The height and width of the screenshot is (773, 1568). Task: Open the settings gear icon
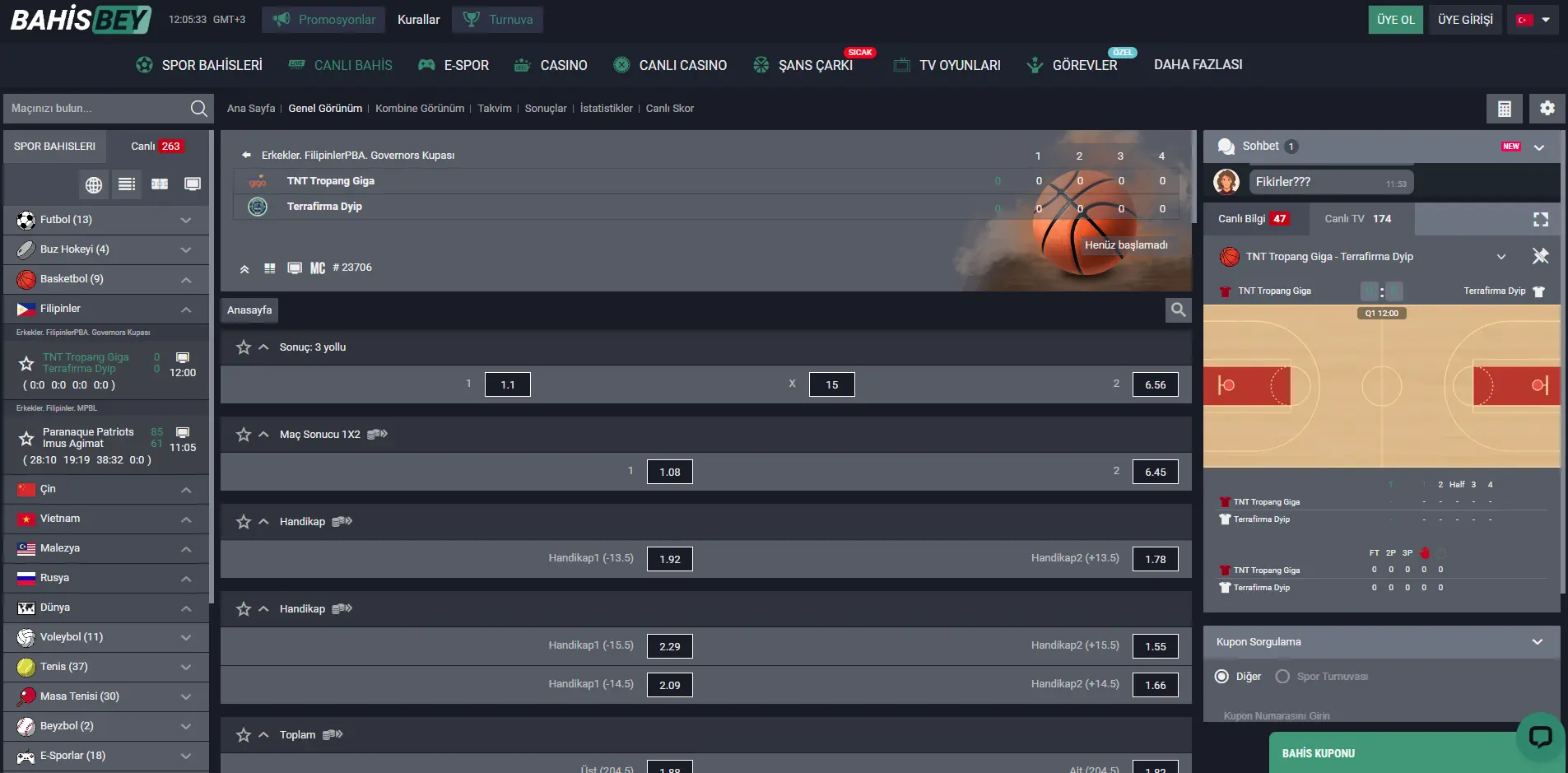tap(1547, 109)
